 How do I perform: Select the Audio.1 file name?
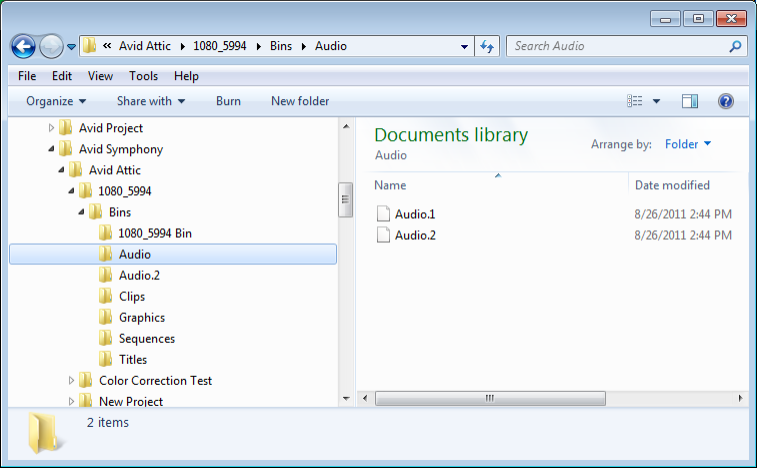(415, 214)
